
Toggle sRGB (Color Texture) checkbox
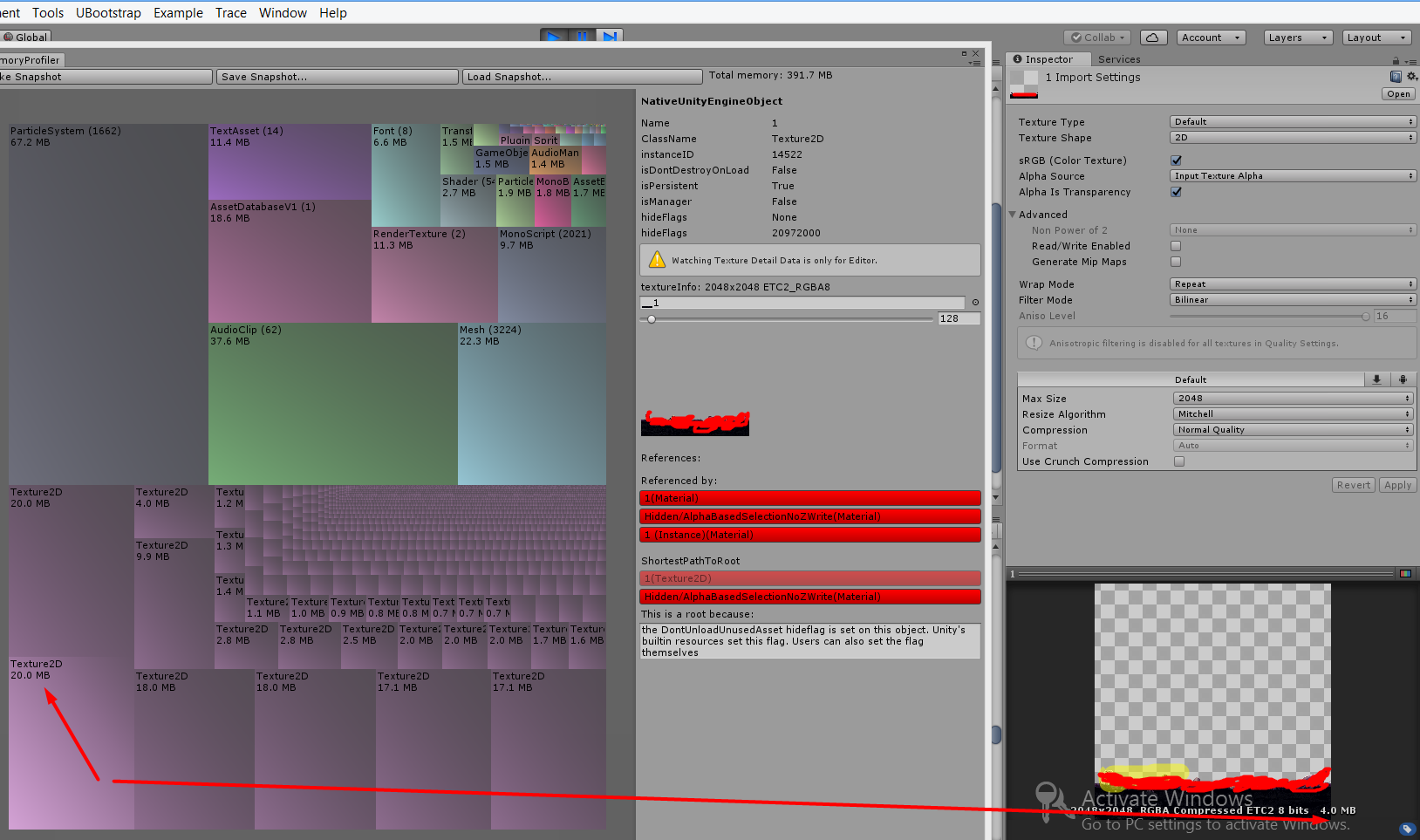click(1176, 160)
